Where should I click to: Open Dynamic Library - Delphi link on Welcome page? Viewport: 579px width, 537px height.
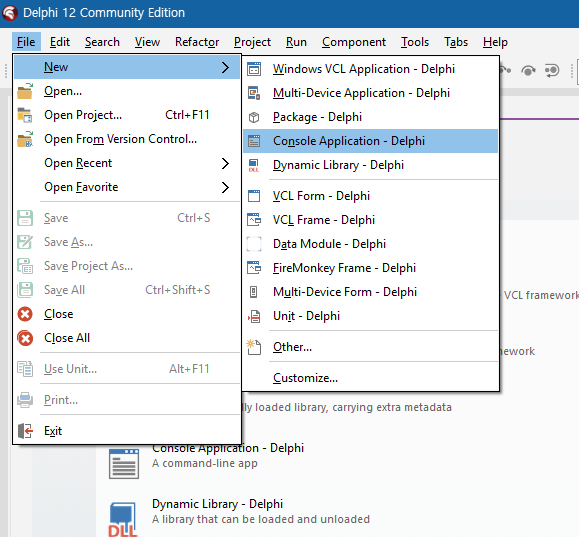[x=217, y=504]
